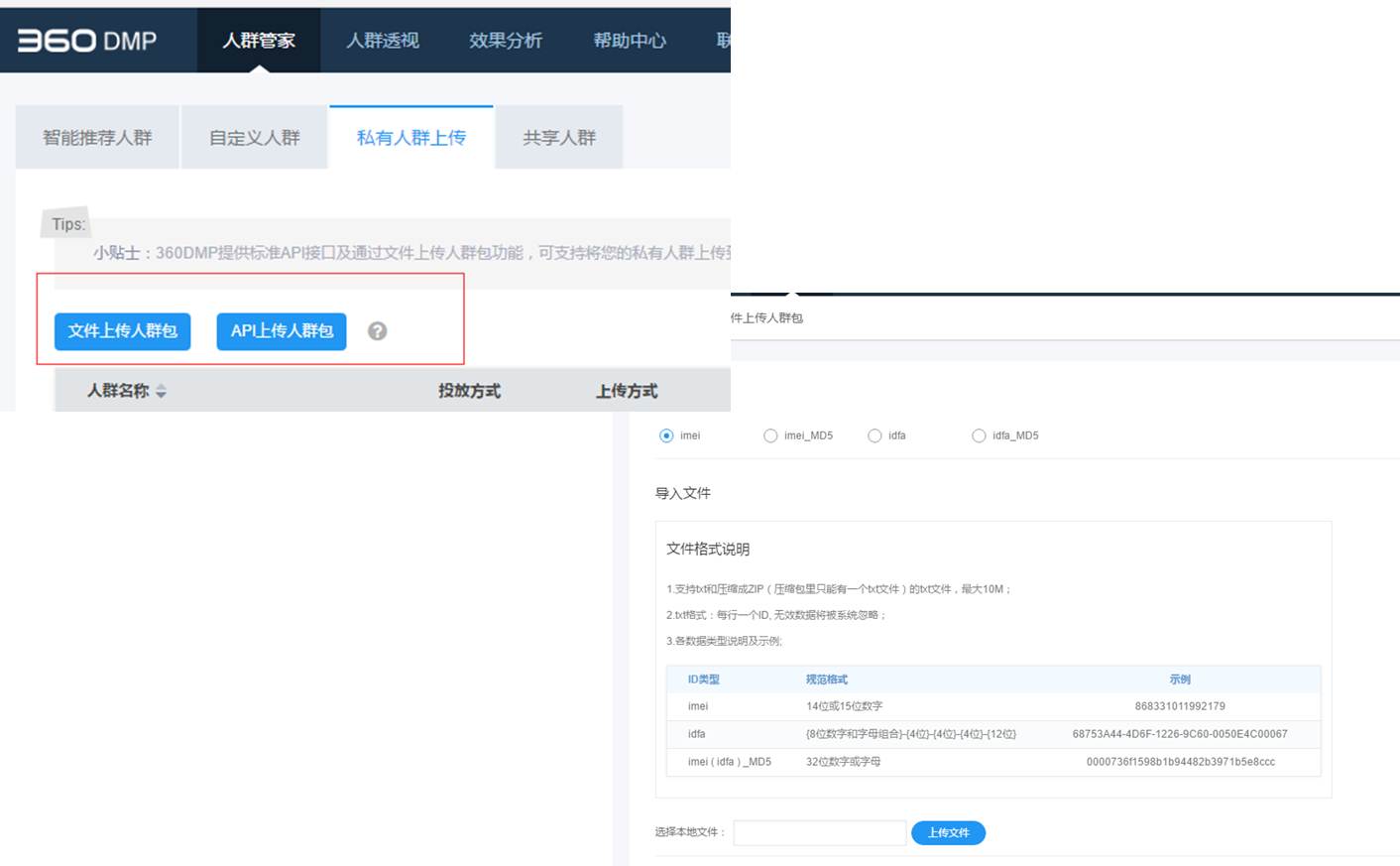Switch to the 自定义人群 tab
Image resolution: width=1400 pixels, height=866 pixels.
254,138
